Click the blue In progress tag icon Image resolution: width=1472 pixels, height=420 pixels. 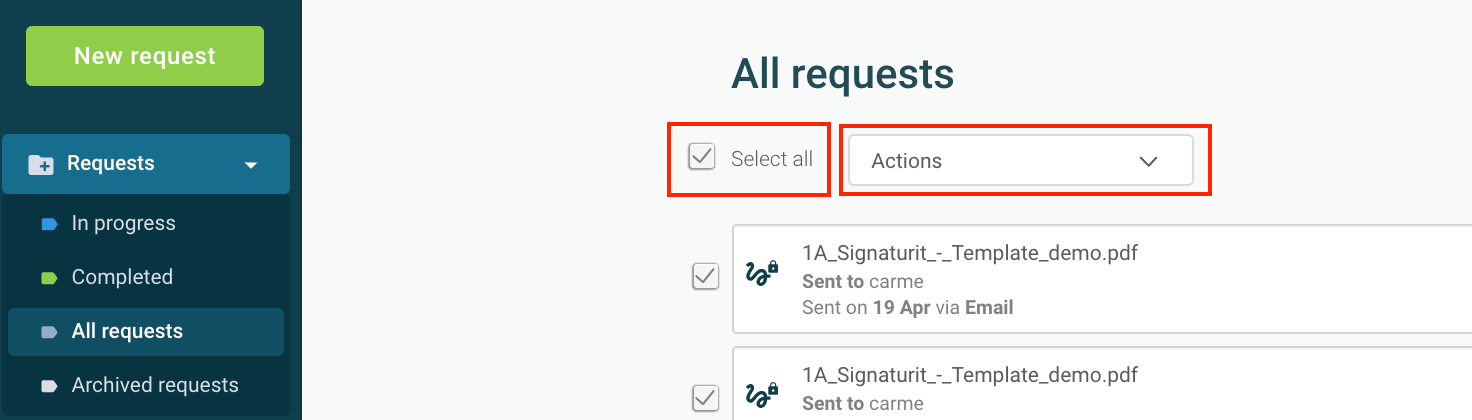pos(49,224)
